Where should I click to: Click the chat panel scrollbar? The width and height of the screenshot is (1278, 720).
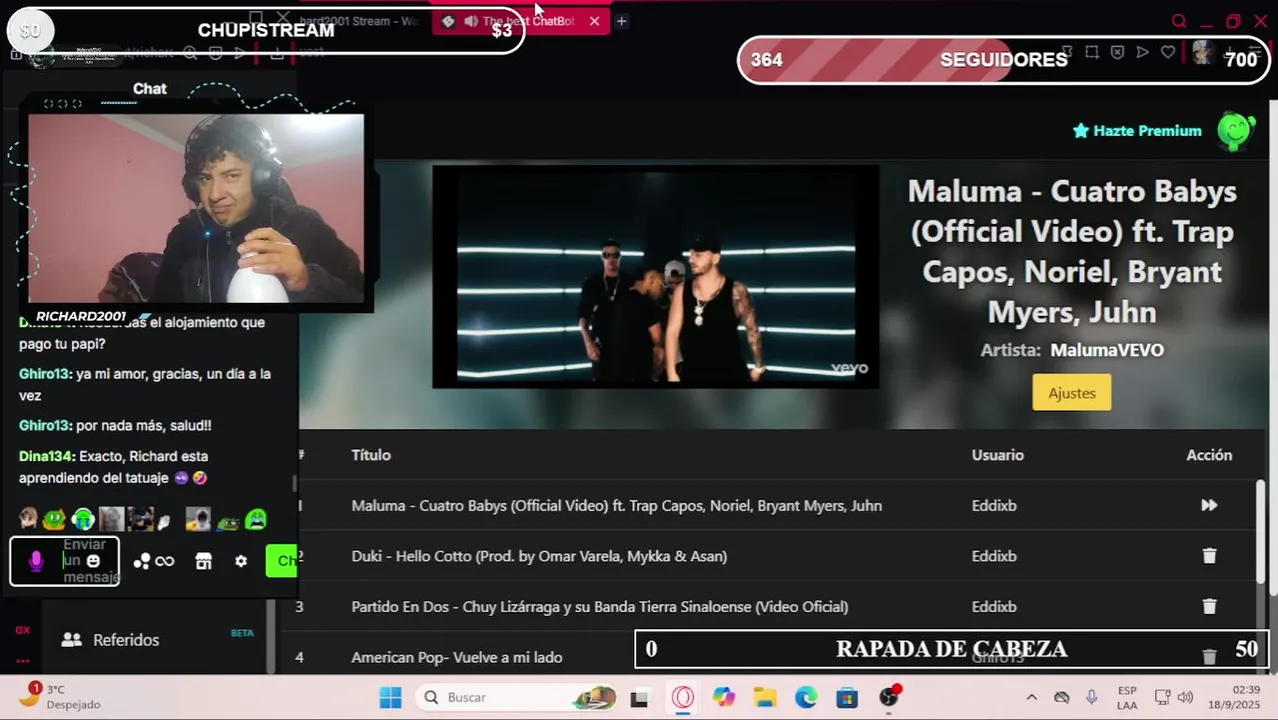(294, 483)
